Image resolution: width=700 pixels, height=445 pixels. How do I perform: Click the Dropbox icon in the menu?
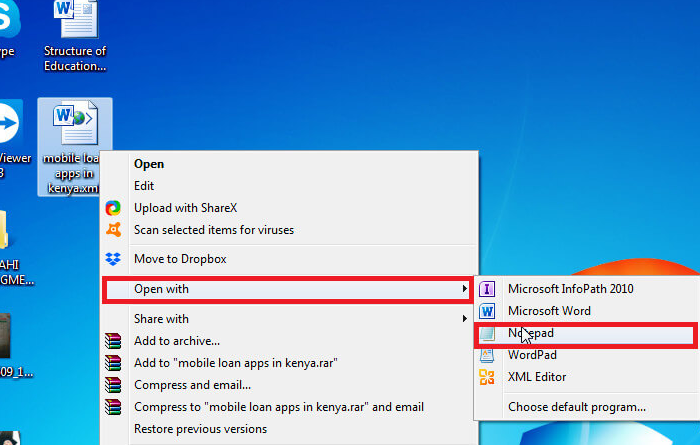pos(113,259)
